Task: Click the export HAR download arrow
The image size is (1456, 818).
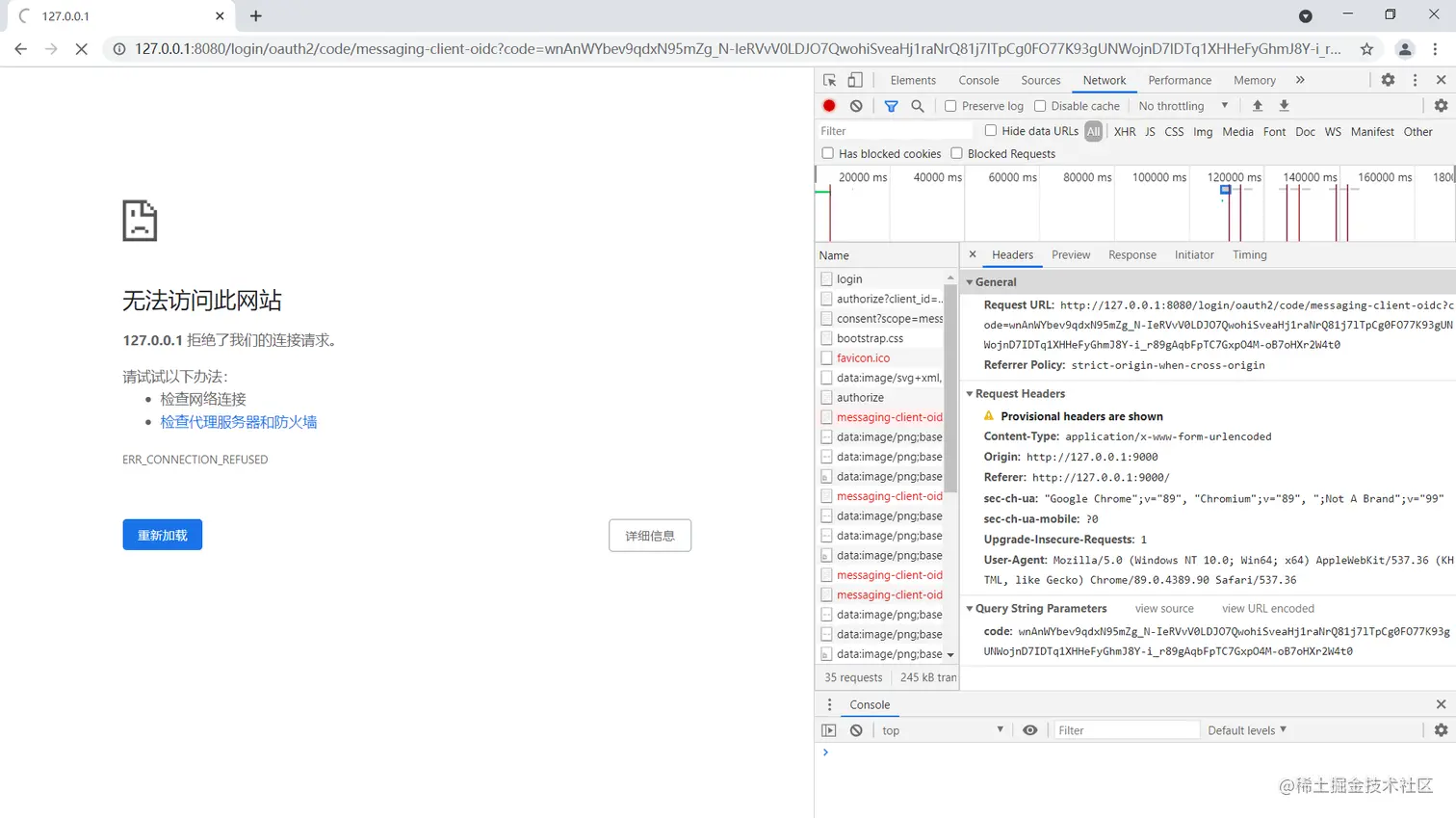Action: pyautogui.click(x=1284, y=106)
